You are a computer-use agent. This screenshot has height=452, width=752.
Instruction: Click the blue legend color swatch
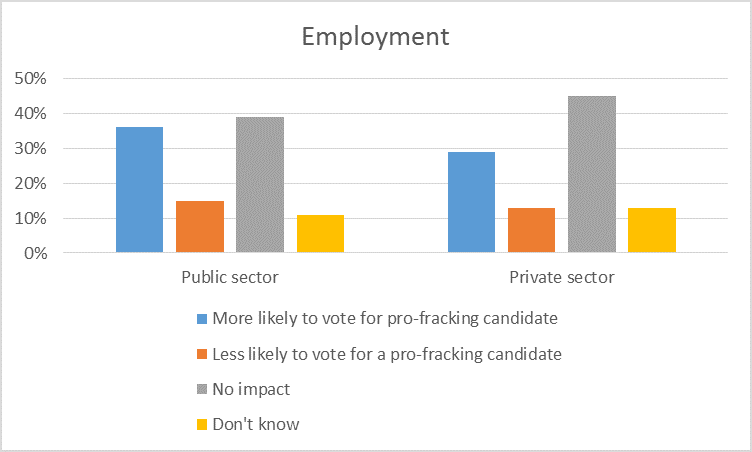coord(202,319)
